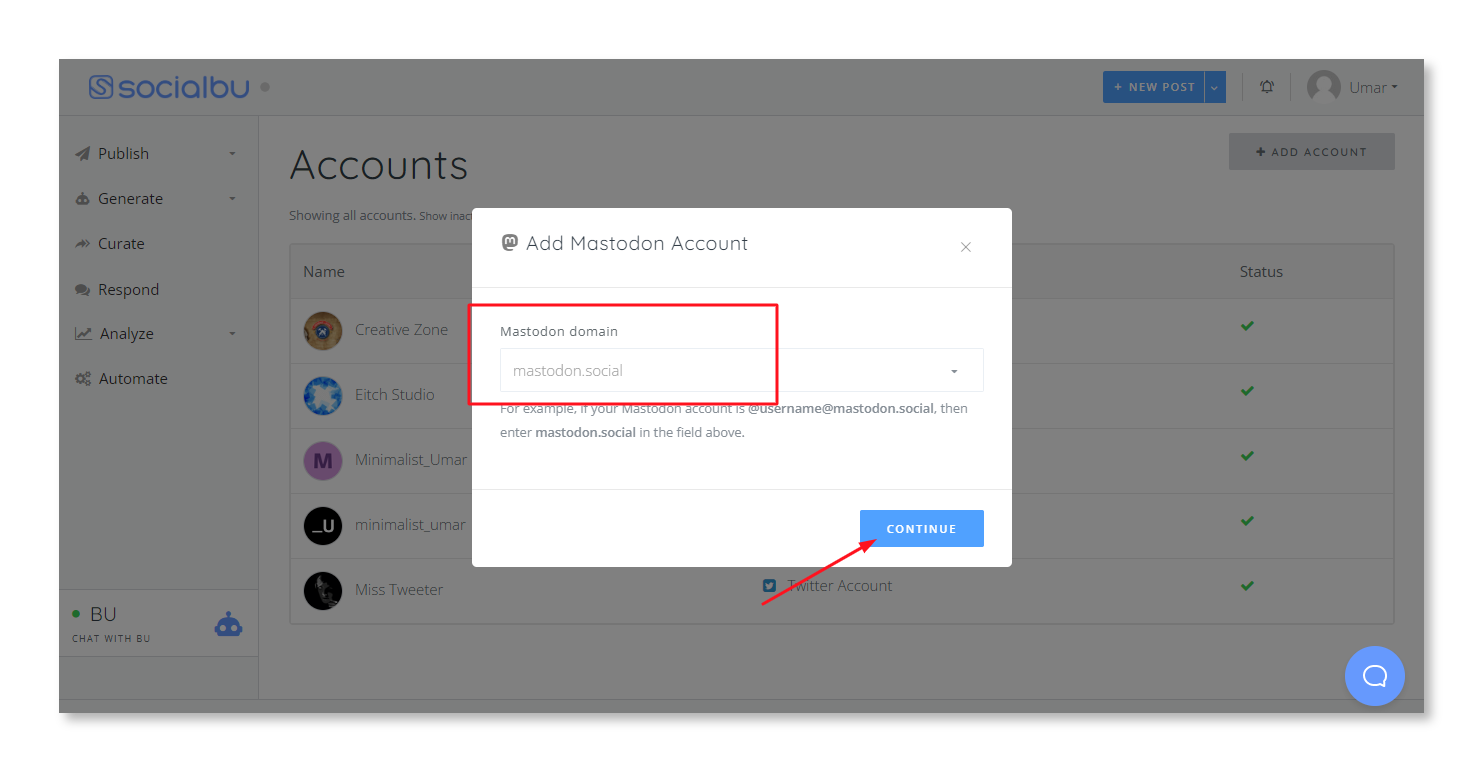The height and width of the screenshot is (772, 1483).
Task: Click the Twitter bird icon beside Miss Tweeter
Action: tap(768, 586)
